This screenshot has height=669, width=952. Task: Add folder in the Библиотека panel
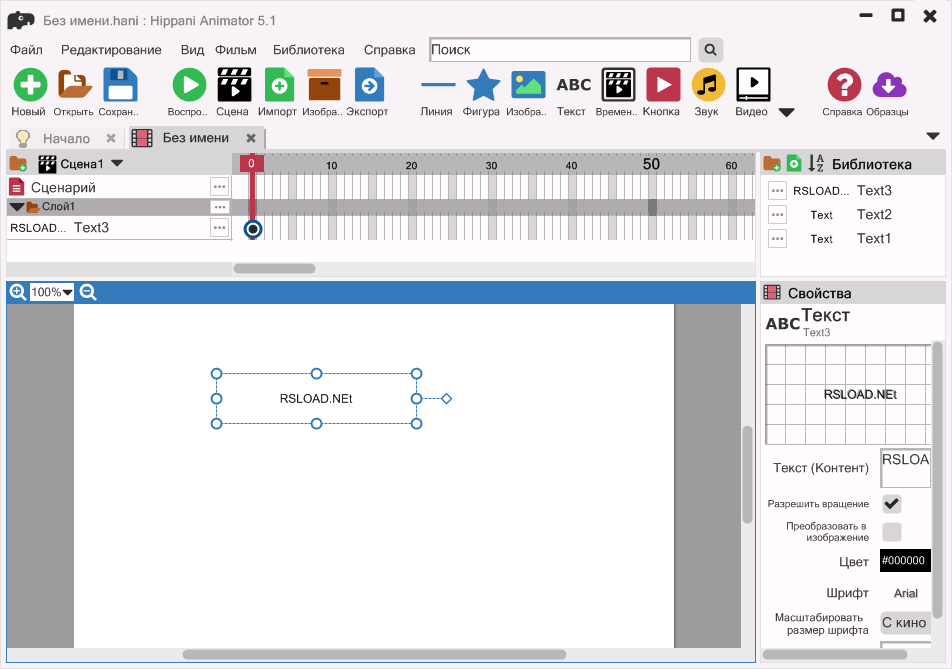click(x=772, y=163)
